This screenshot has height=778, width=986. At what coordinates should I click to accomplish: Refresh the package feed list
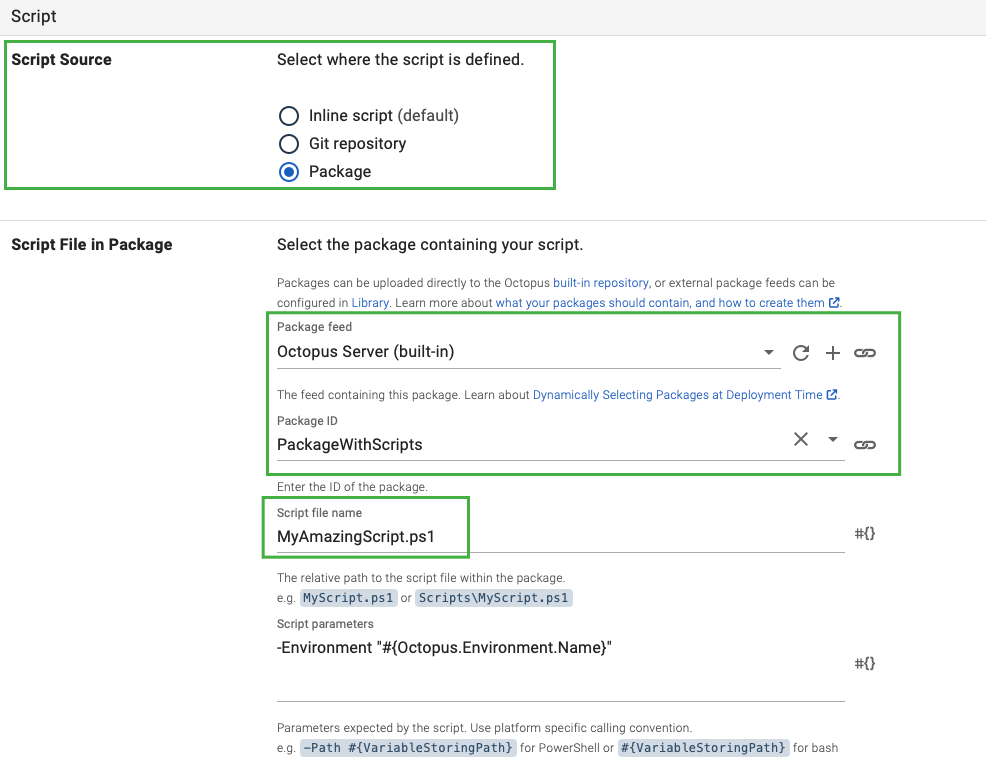800,353
